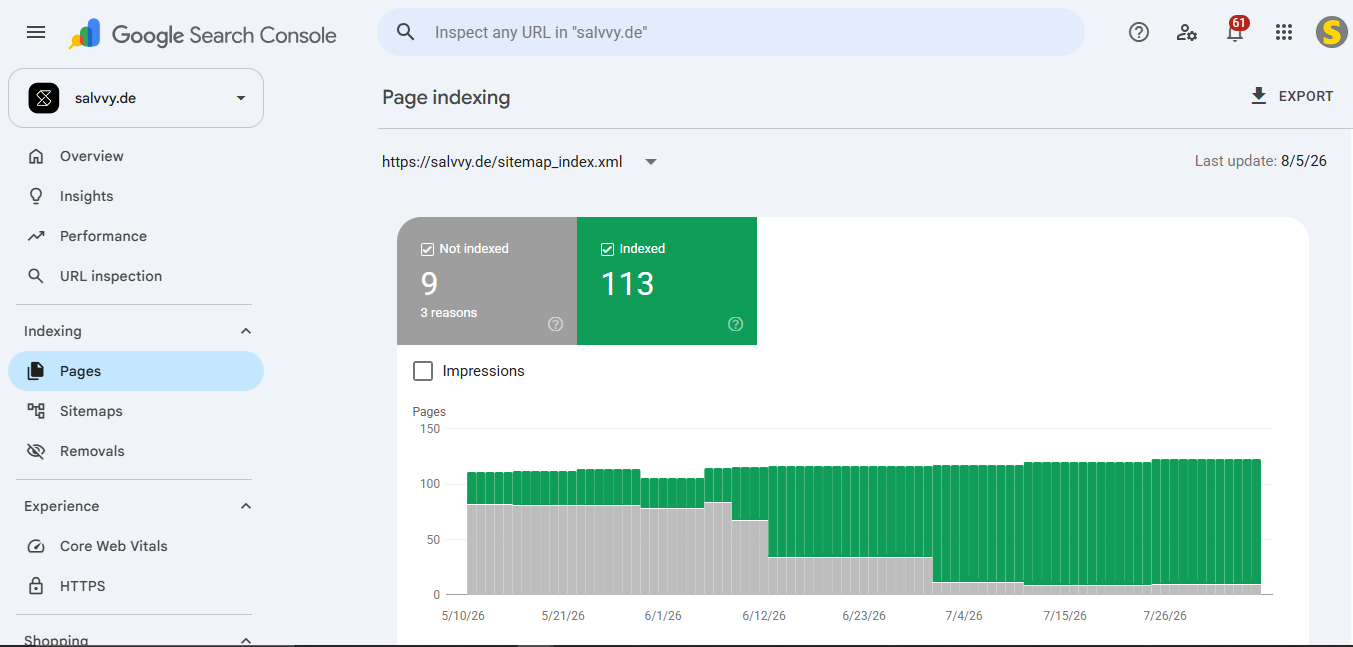Open the sitemap_index.xml filter dropdown arrow
This screenshot has width=1353, height=647.
(x=651, y=162)
